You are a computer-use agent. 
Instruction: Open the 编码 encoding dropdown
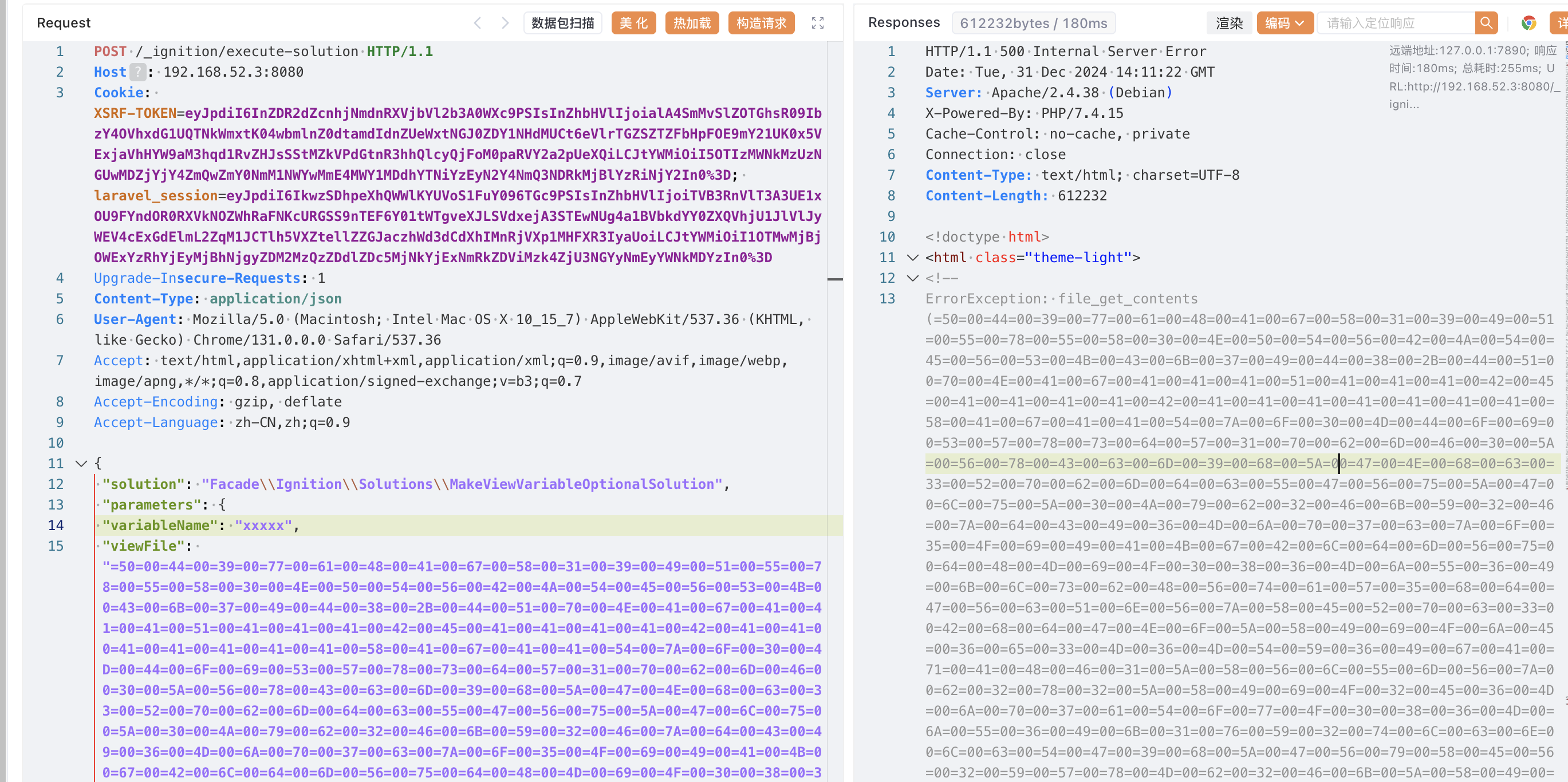point(1284,23)
